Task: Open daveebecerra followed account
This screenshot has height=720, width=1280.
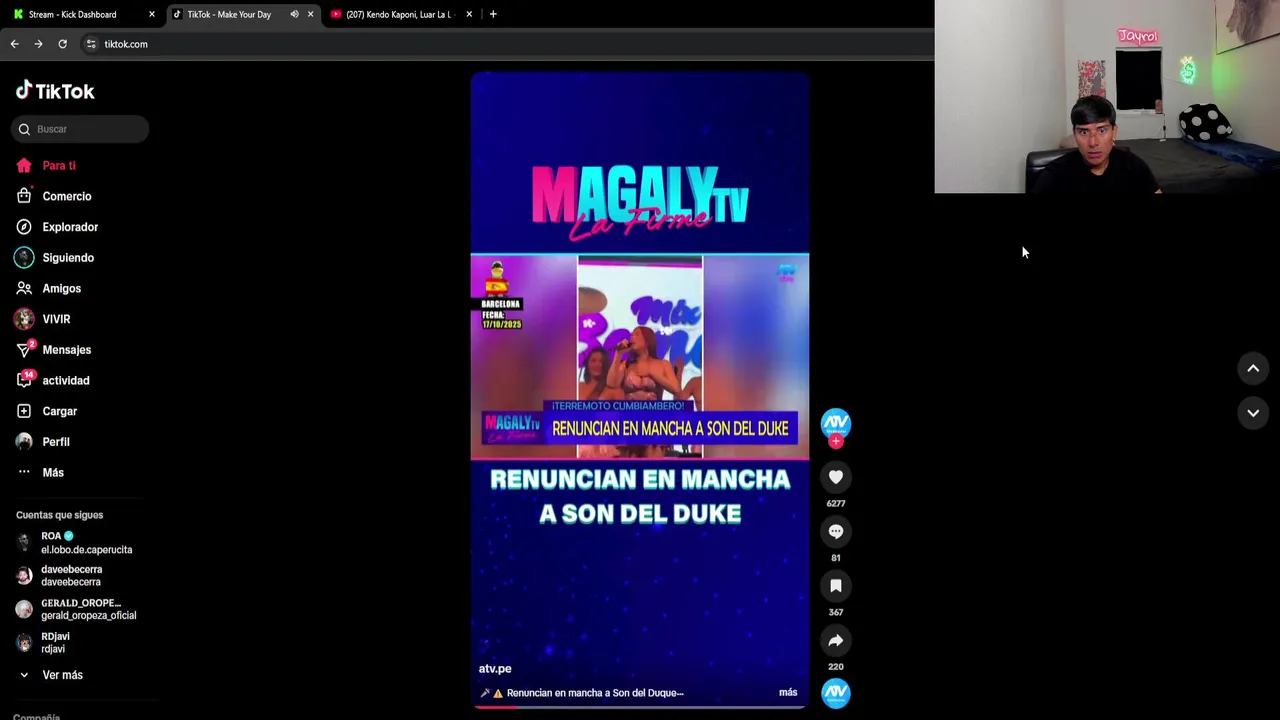Action: point(62,576)
